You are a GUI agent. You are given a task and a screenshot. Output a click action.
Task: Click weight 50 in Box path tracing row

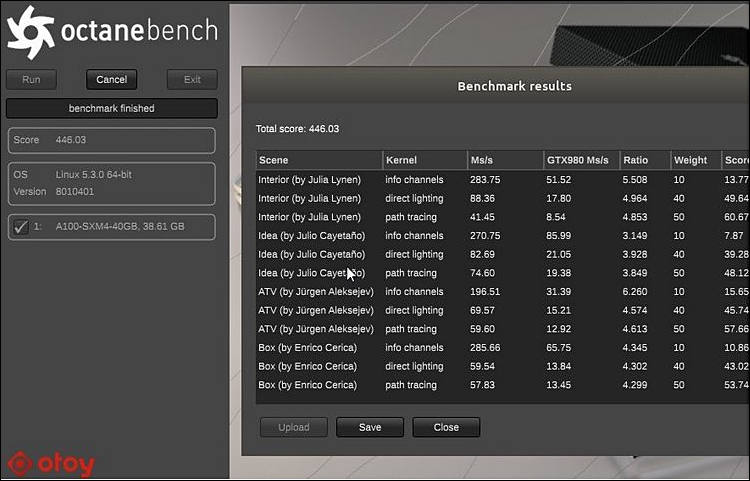pyautogui.click(x=679, y=385)
